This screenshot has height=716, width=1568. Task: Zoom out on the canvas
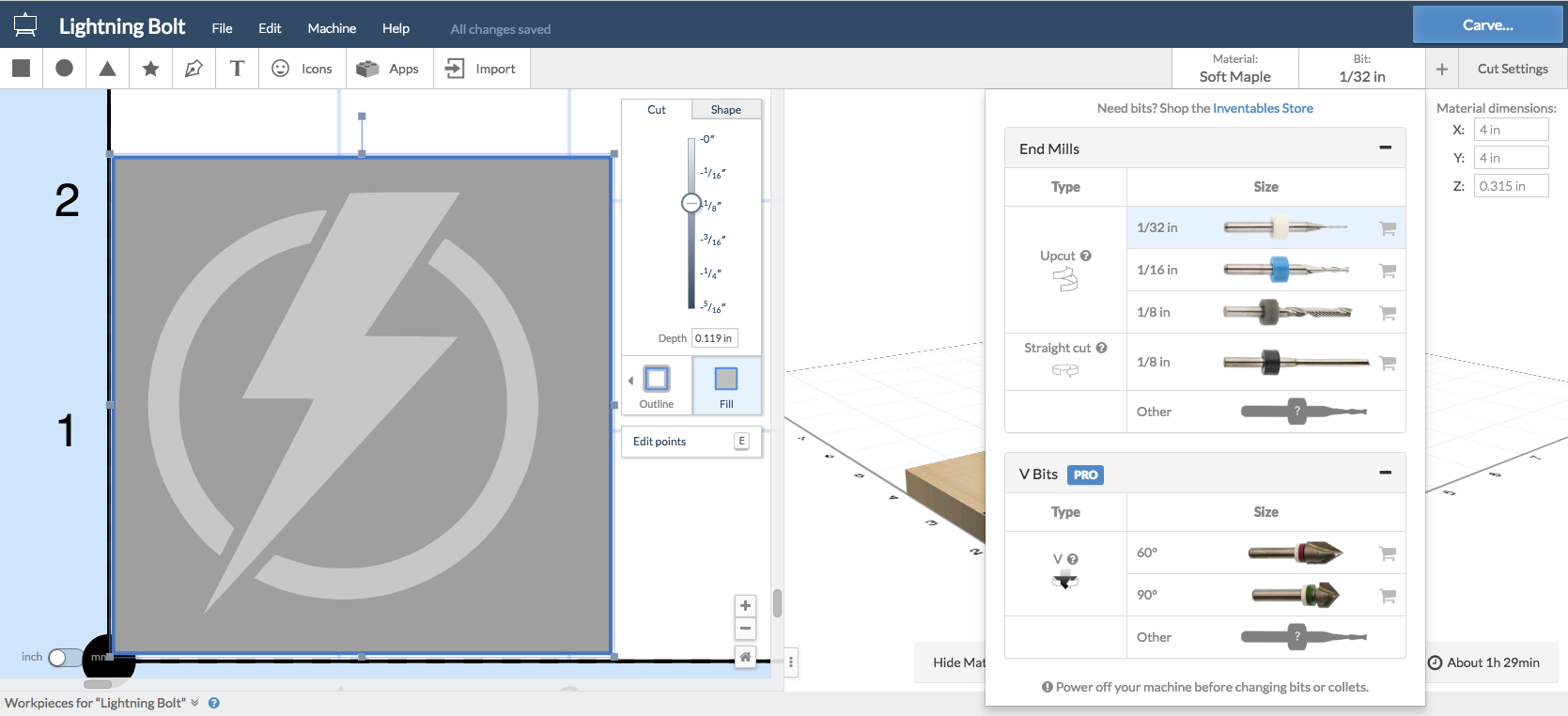click(x=745, y=629)
